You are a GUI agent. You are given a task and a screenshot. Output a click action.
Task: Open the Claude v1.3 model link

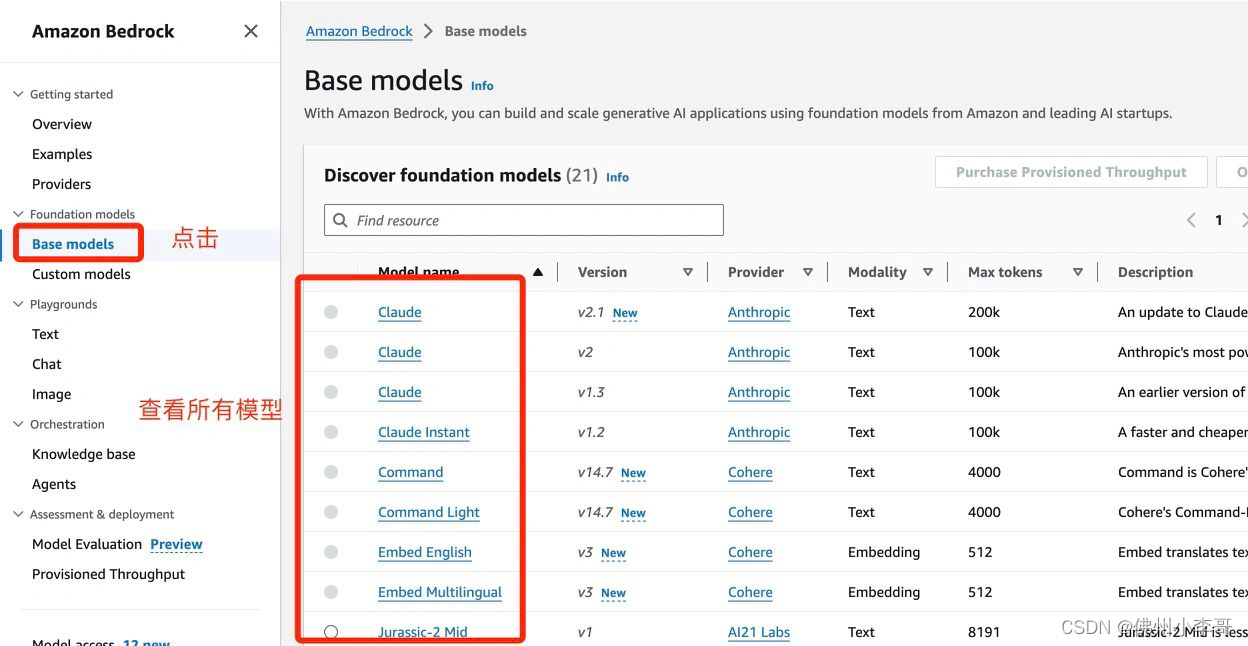400,392
